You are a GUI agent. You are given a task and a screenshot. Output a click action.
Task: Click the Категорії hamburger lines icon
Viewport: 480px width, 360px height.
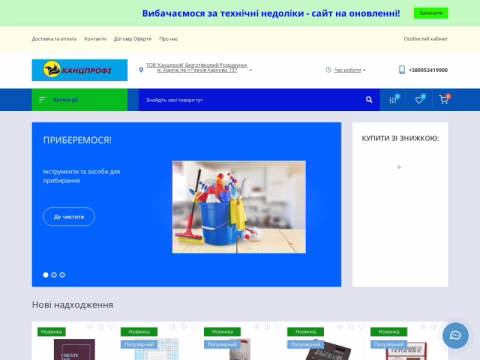[x=42, y=100]
